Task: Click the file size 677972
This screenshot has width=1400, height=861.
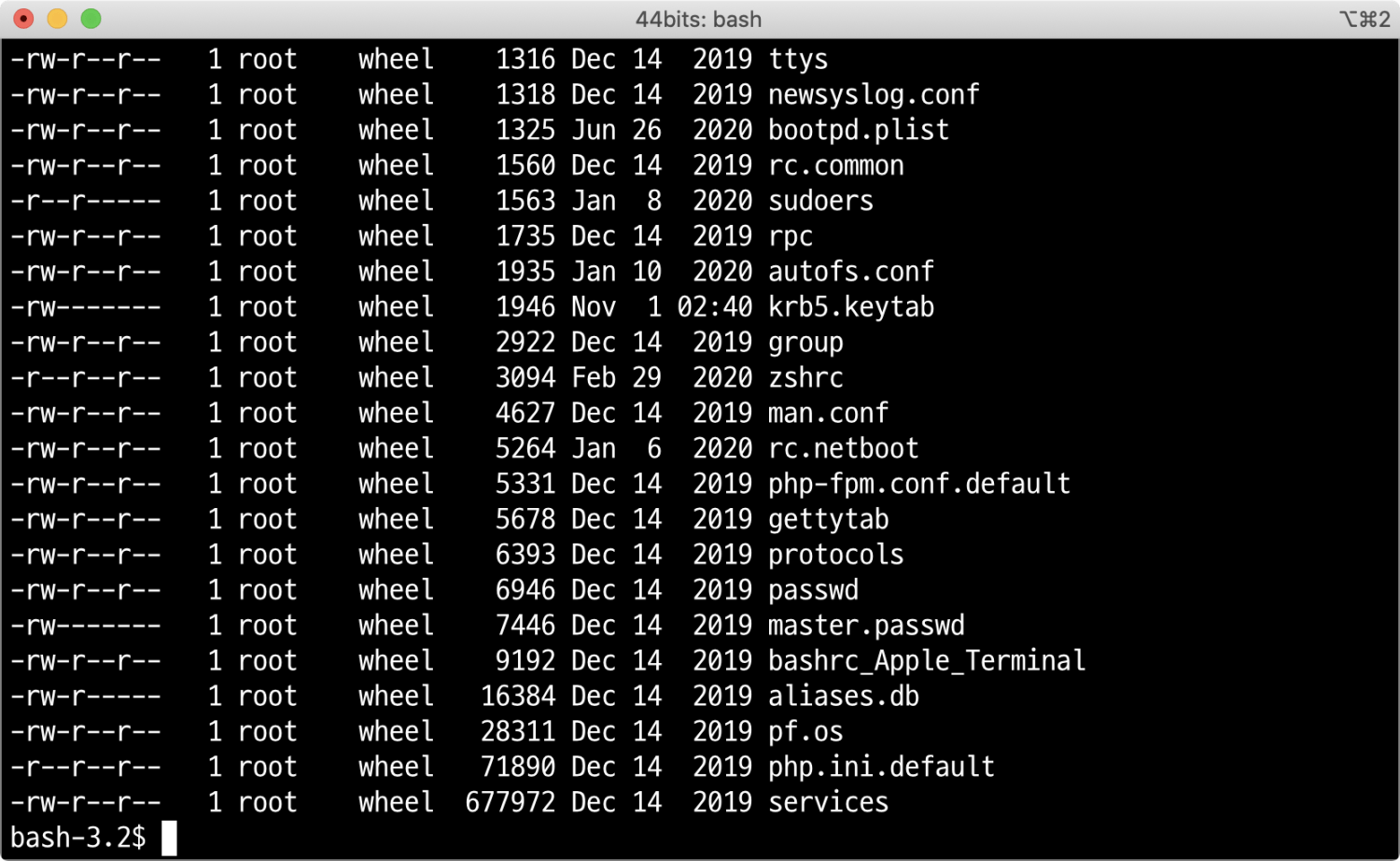Action: pos(510,802)
